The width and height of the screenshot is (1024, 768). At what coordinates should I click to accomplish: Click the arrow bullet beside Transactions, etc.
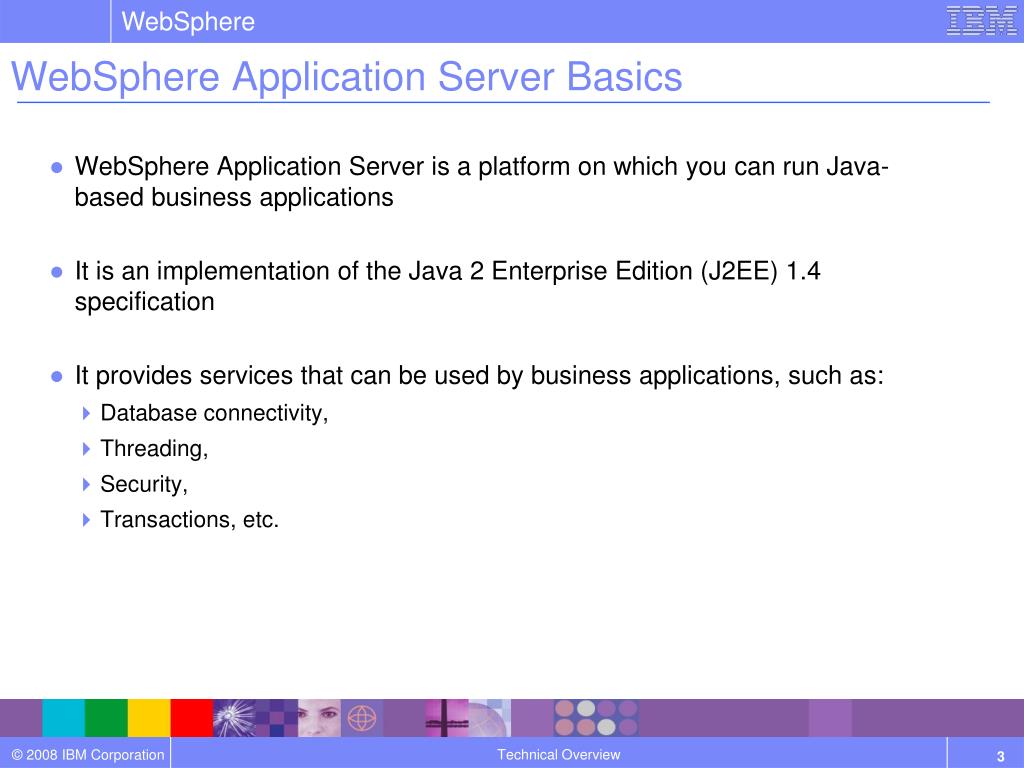point(86,520)
